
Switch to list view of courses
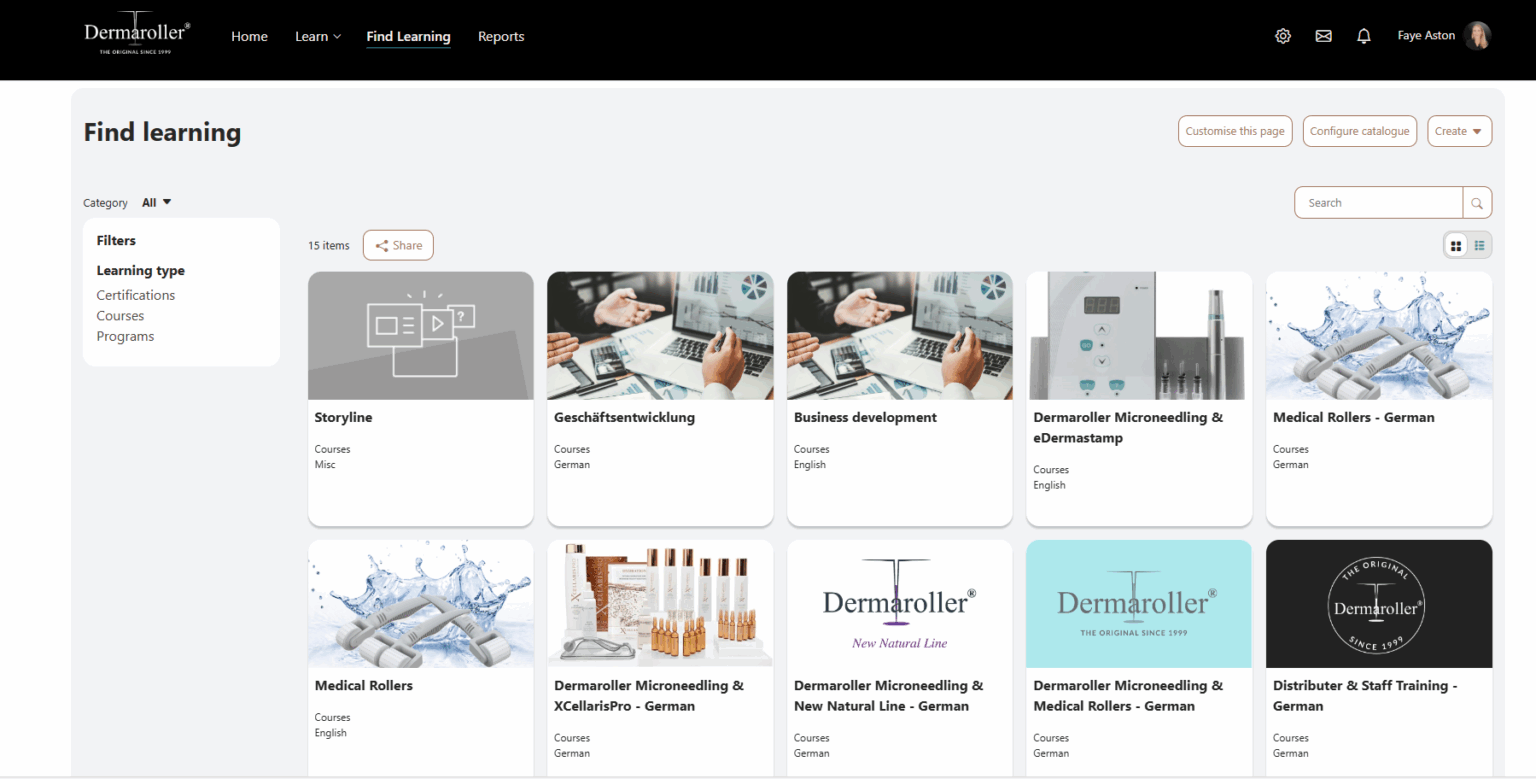(x=1479, y=245)
